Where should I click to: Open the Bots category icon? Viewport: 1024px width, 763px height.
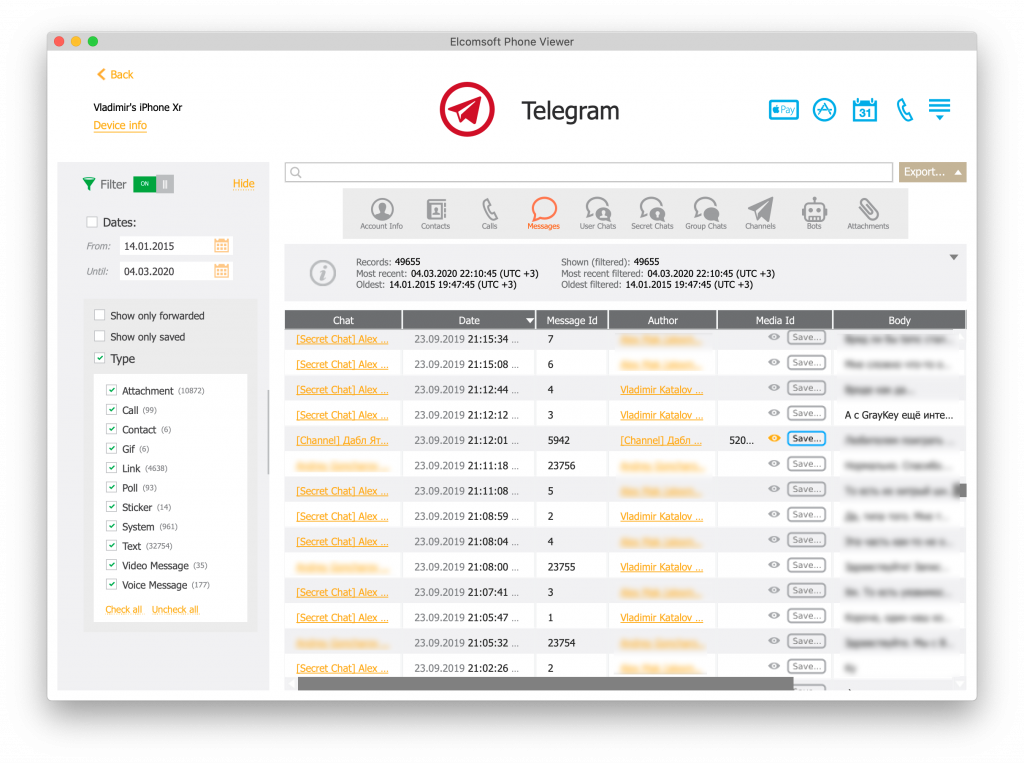pyautogui.click(x=813, y=213)
